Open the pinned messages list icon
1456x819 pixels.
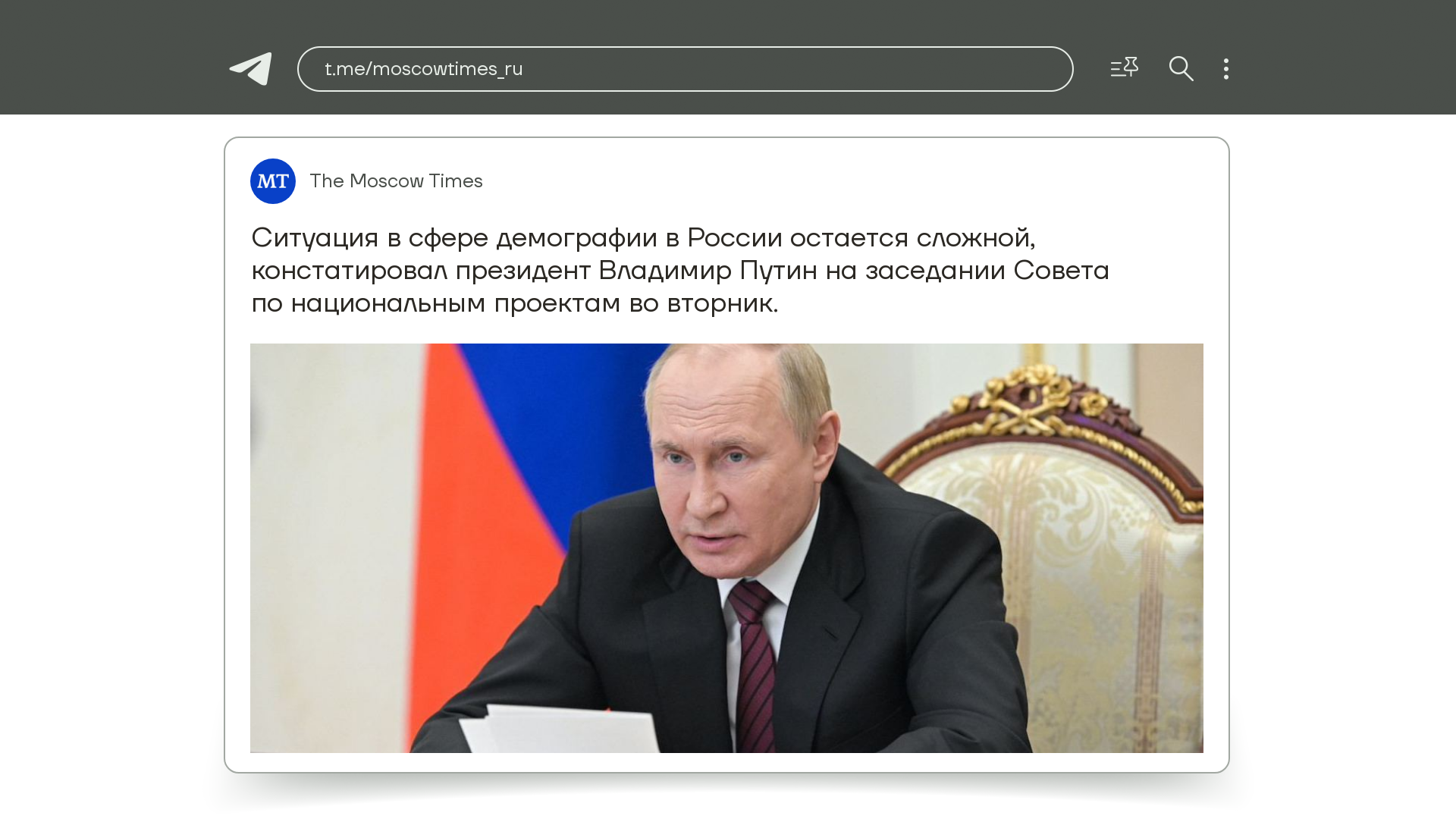click(1124, 68)
